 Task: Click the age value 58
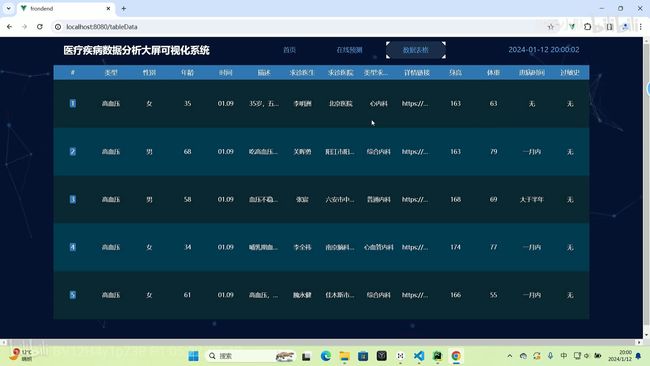click(x=187, y=199)
